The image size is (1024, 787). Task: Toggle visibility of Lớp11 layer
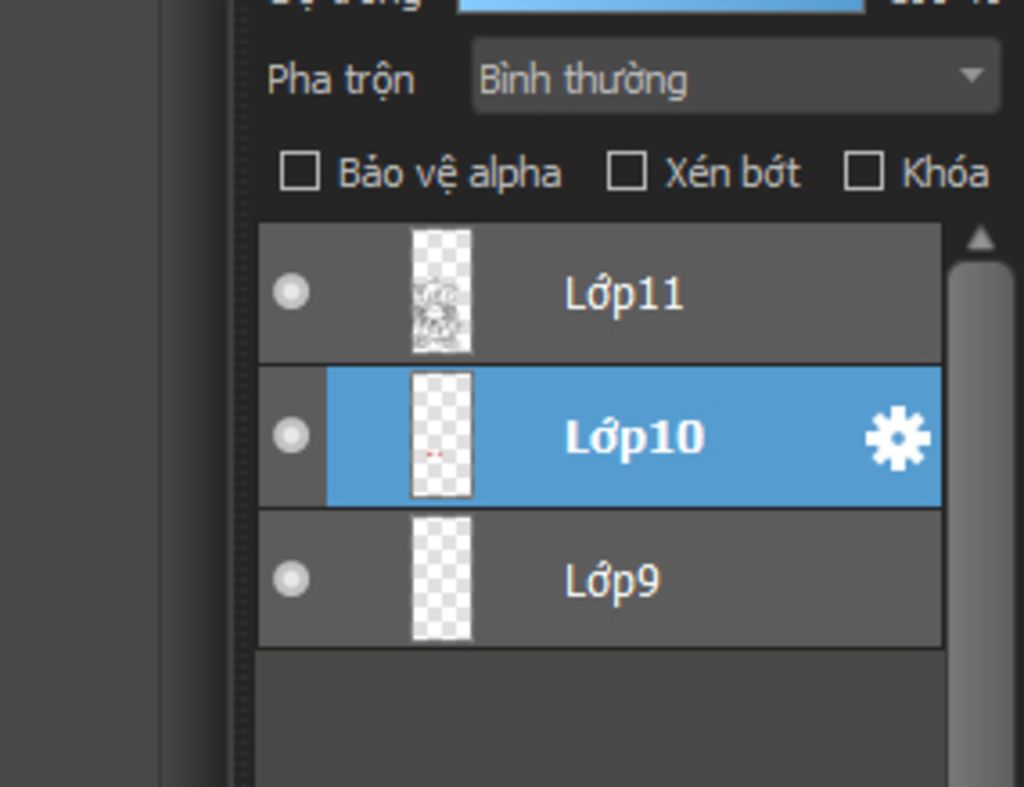[x=291, y=291]
